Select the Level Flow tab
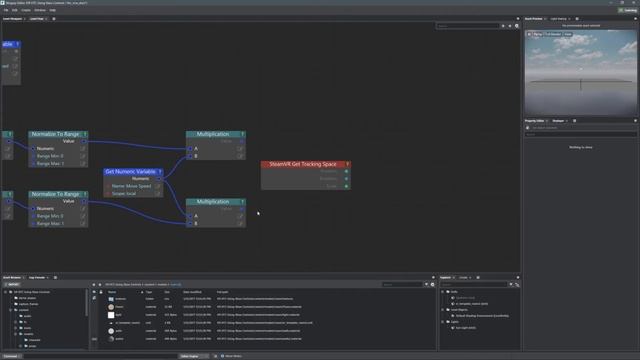Viewport: 640px width, 360px height. [x=37, y=19]
